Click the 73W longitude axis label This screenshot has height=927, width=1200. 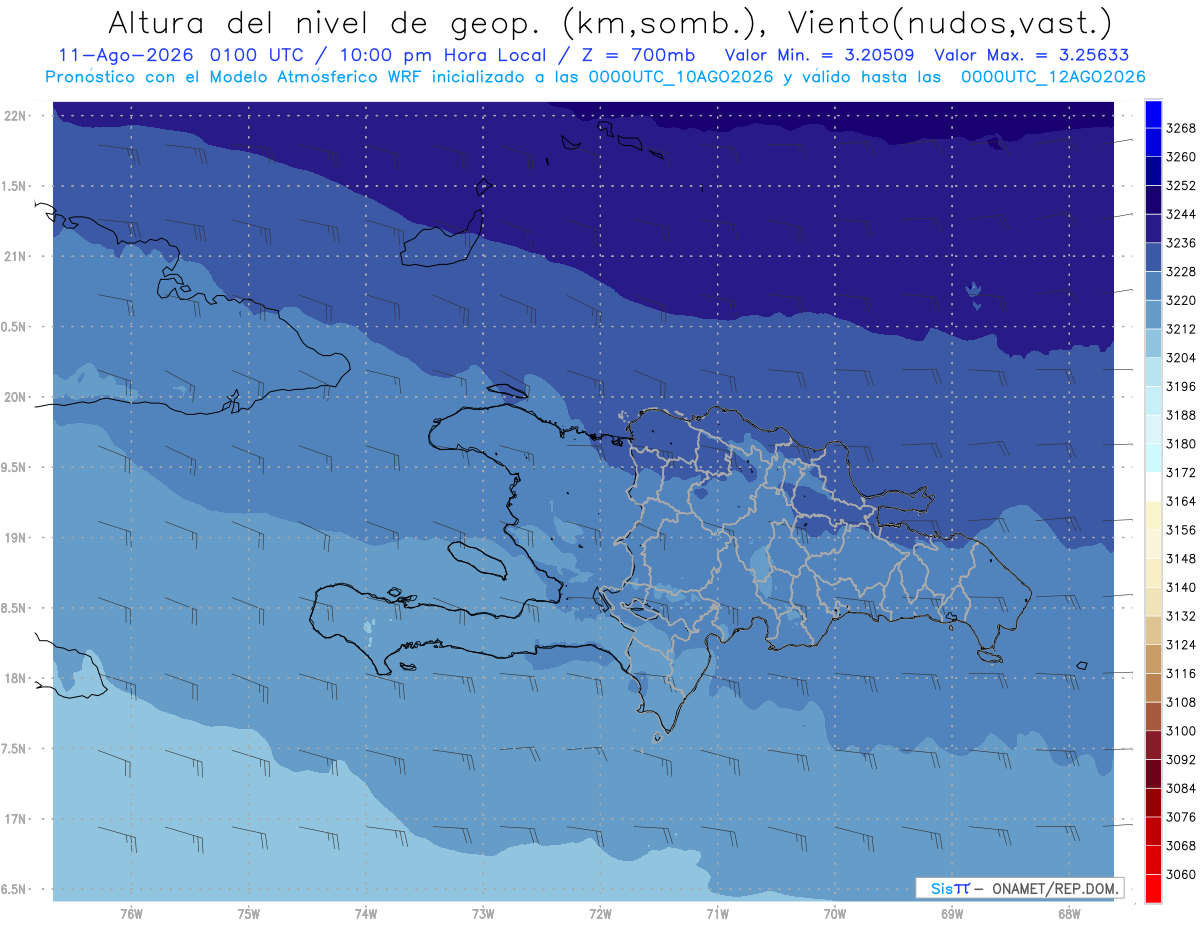(483, 914)
